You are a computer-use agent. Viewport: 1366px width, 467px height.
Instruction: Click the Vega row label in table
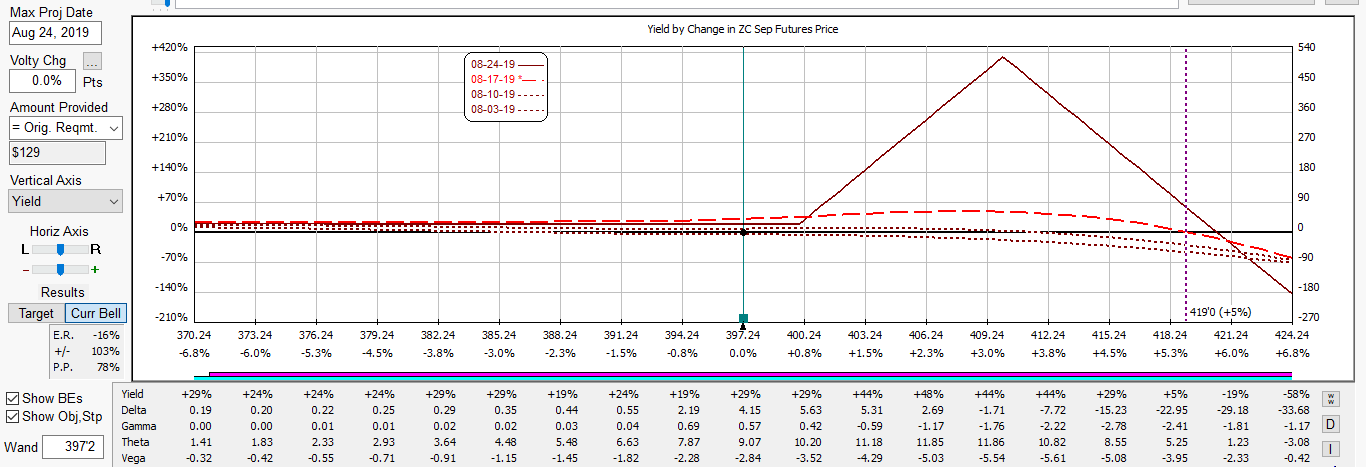pos(133,458)
